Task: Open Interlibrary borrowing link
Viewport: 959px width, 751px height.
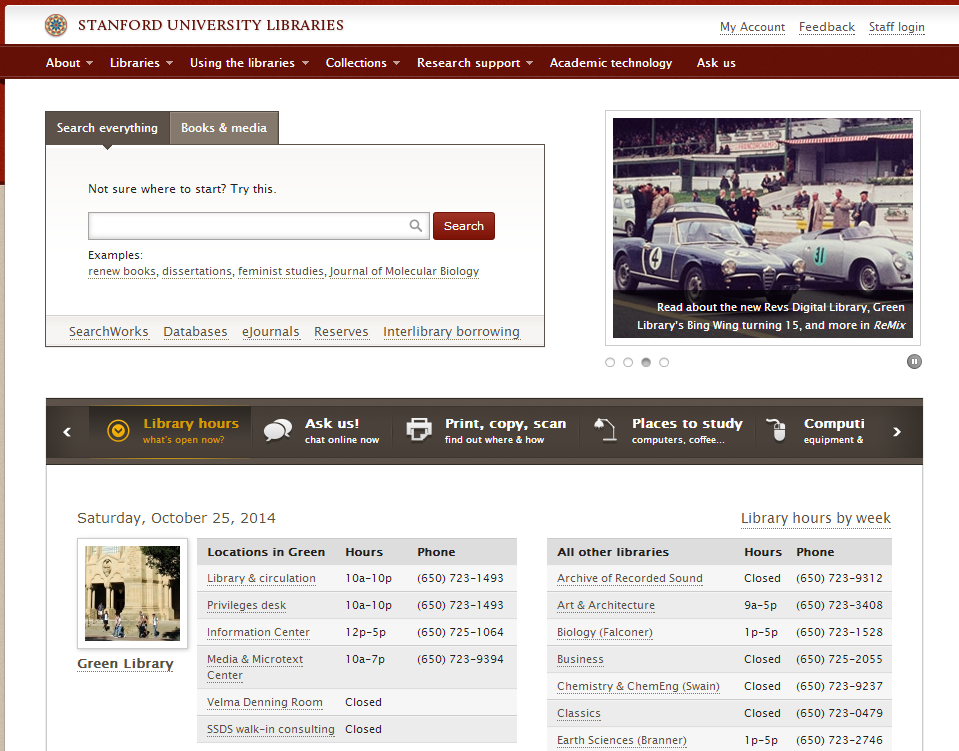Action: coord(451,331)
